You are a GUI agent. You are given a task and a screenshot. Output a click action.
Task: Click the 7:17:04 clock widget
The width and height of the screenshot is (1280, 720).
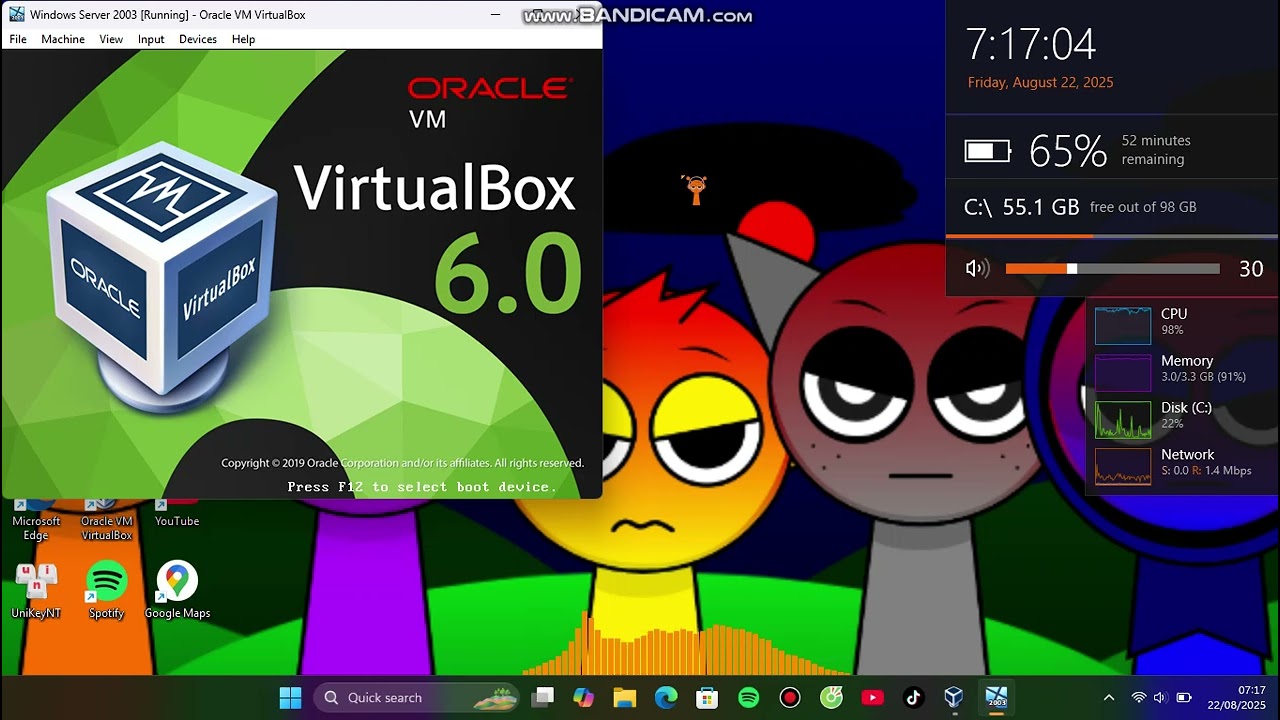(x=1031, y=45)
